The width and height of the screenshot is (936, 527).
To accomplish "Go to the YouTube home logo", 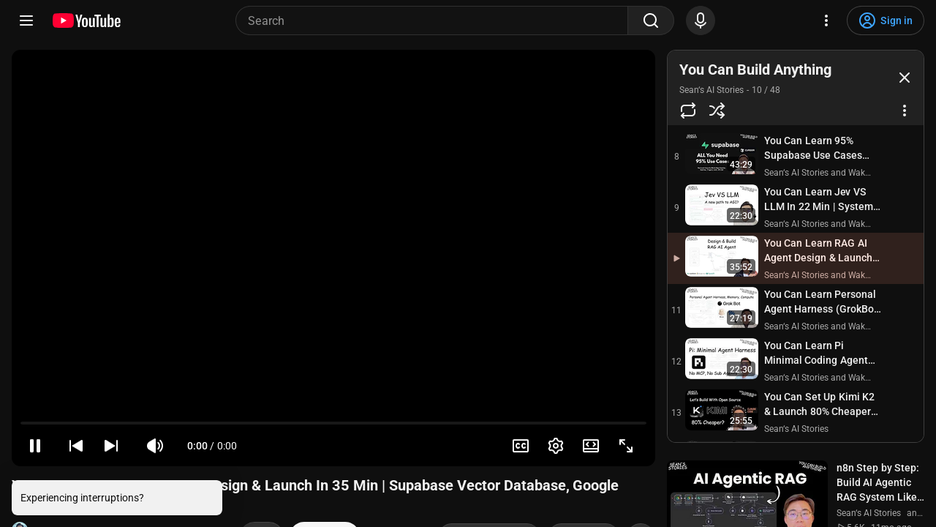I will [87, 21].
